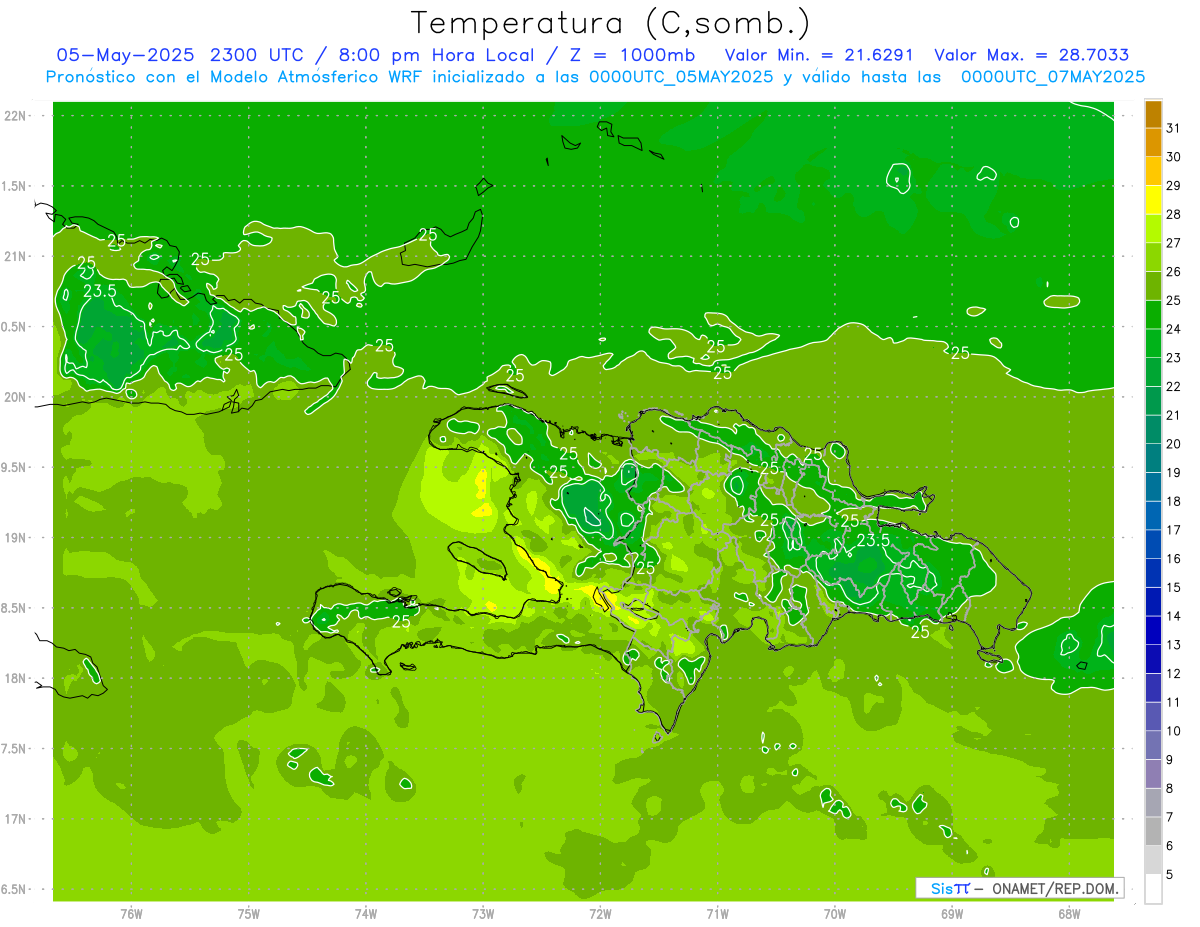Screen dimensions: 1200x927
Task: Click the purple swatch between 8 and 9
Action: click(x=1153, y=774)
